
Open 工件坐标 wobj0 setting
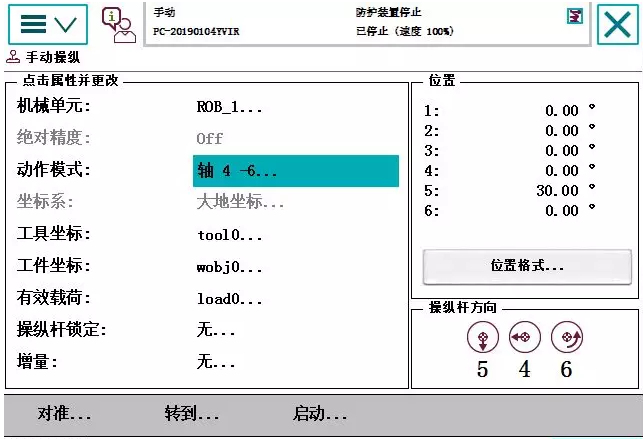coord(229,267)
